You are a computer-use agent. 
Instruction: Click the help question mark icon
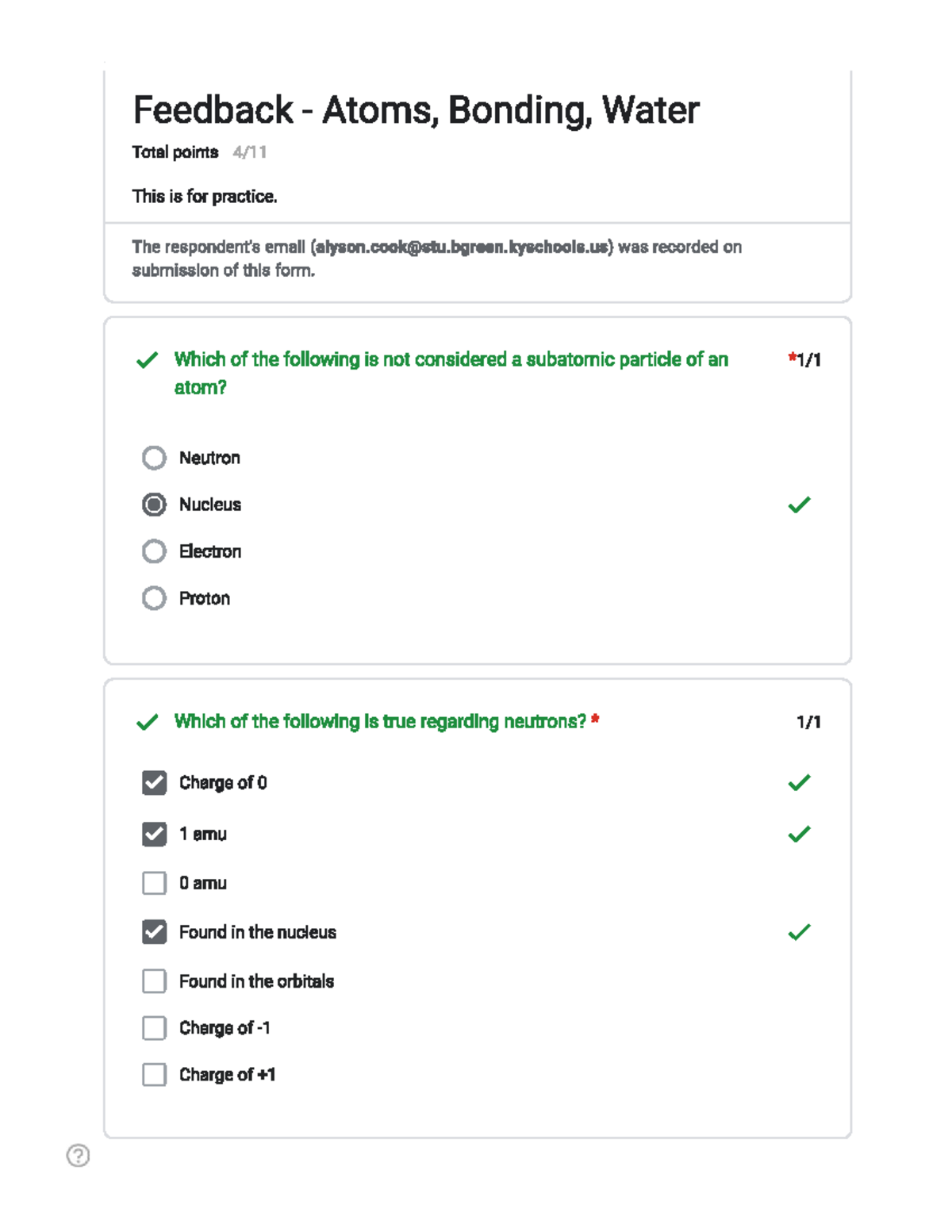click(78, 1156)
